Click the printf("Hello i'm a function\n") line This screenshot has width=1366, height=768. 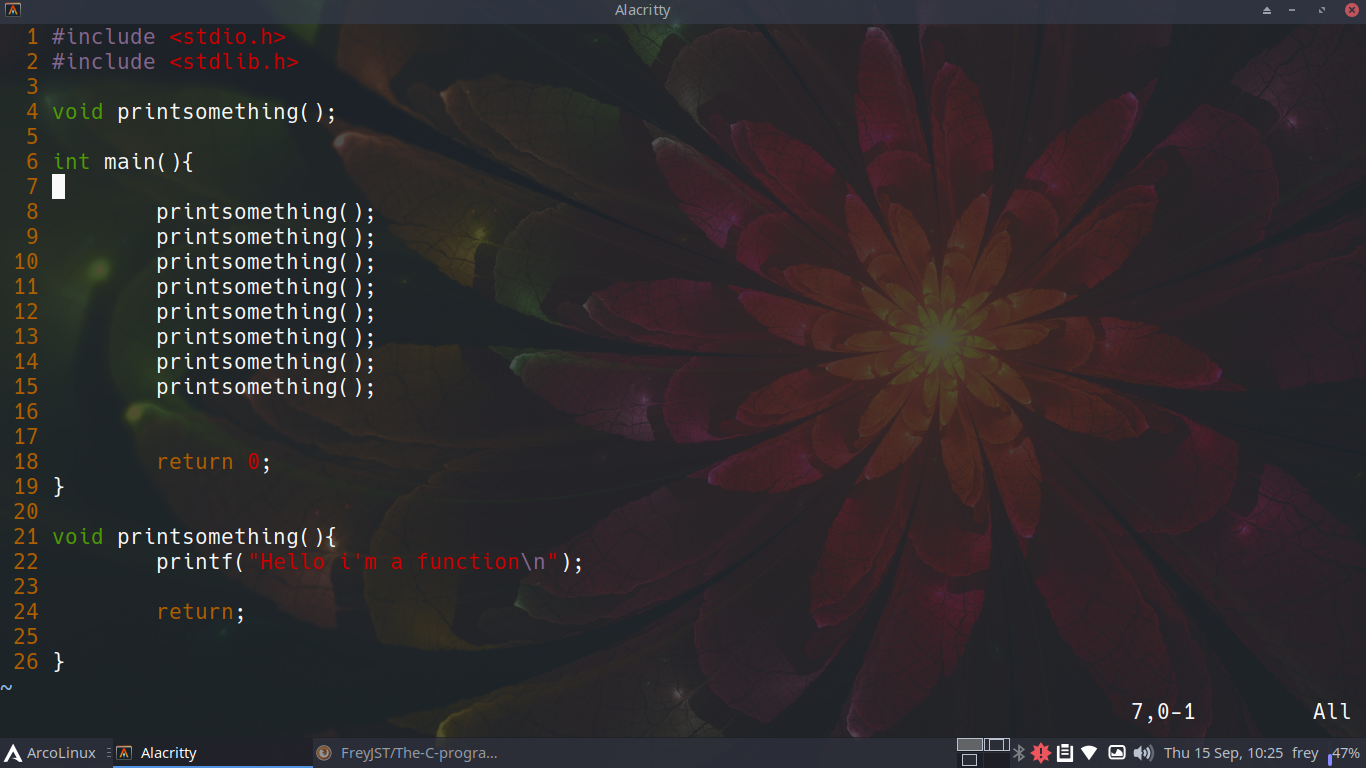tap(370, 562)
